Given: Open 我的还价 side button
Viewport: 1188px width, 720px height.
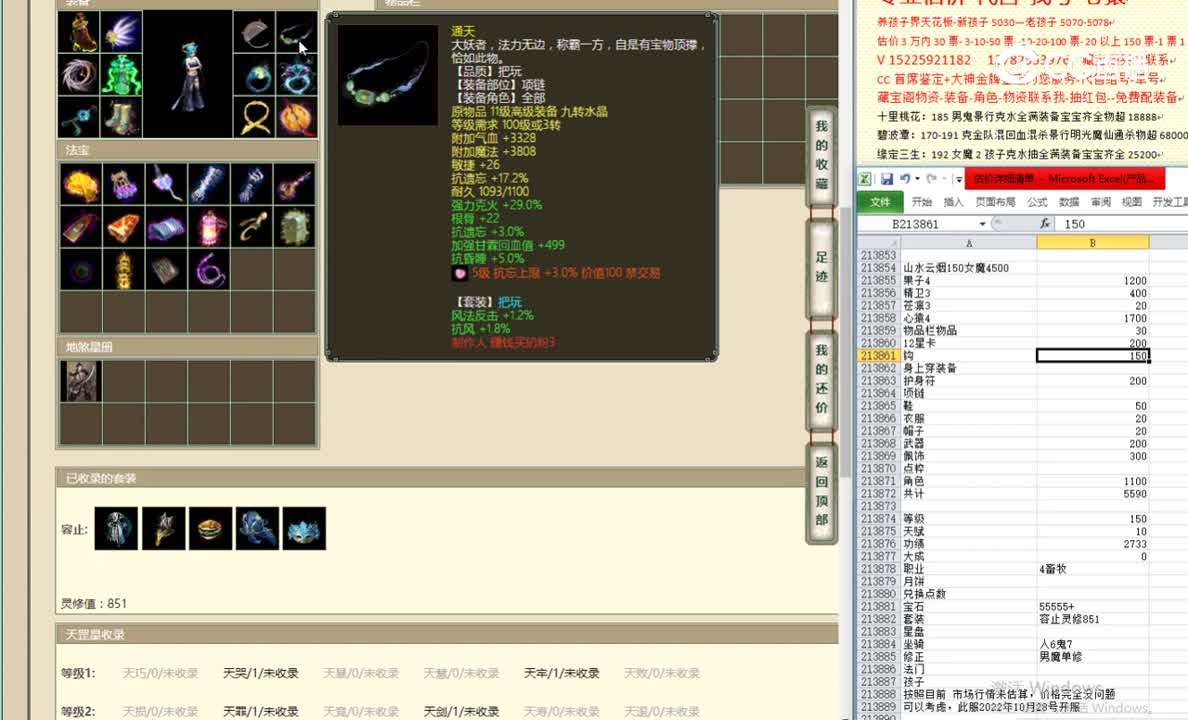Looking at the screenshot, I should pyautogui.click(x=822, y=379).
